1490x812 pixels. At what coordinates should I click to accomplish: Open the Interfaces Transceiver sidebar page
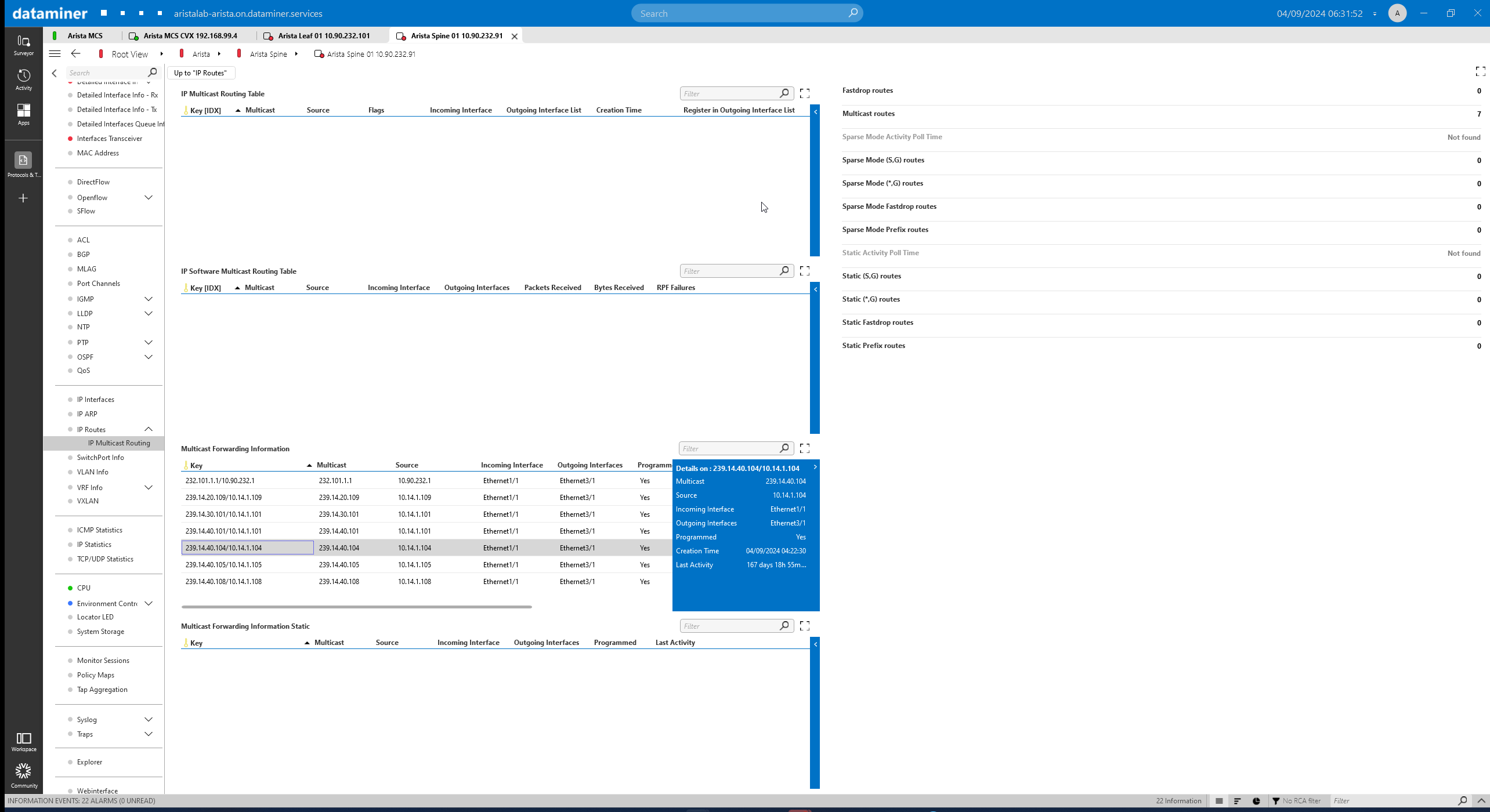[110, 139]
